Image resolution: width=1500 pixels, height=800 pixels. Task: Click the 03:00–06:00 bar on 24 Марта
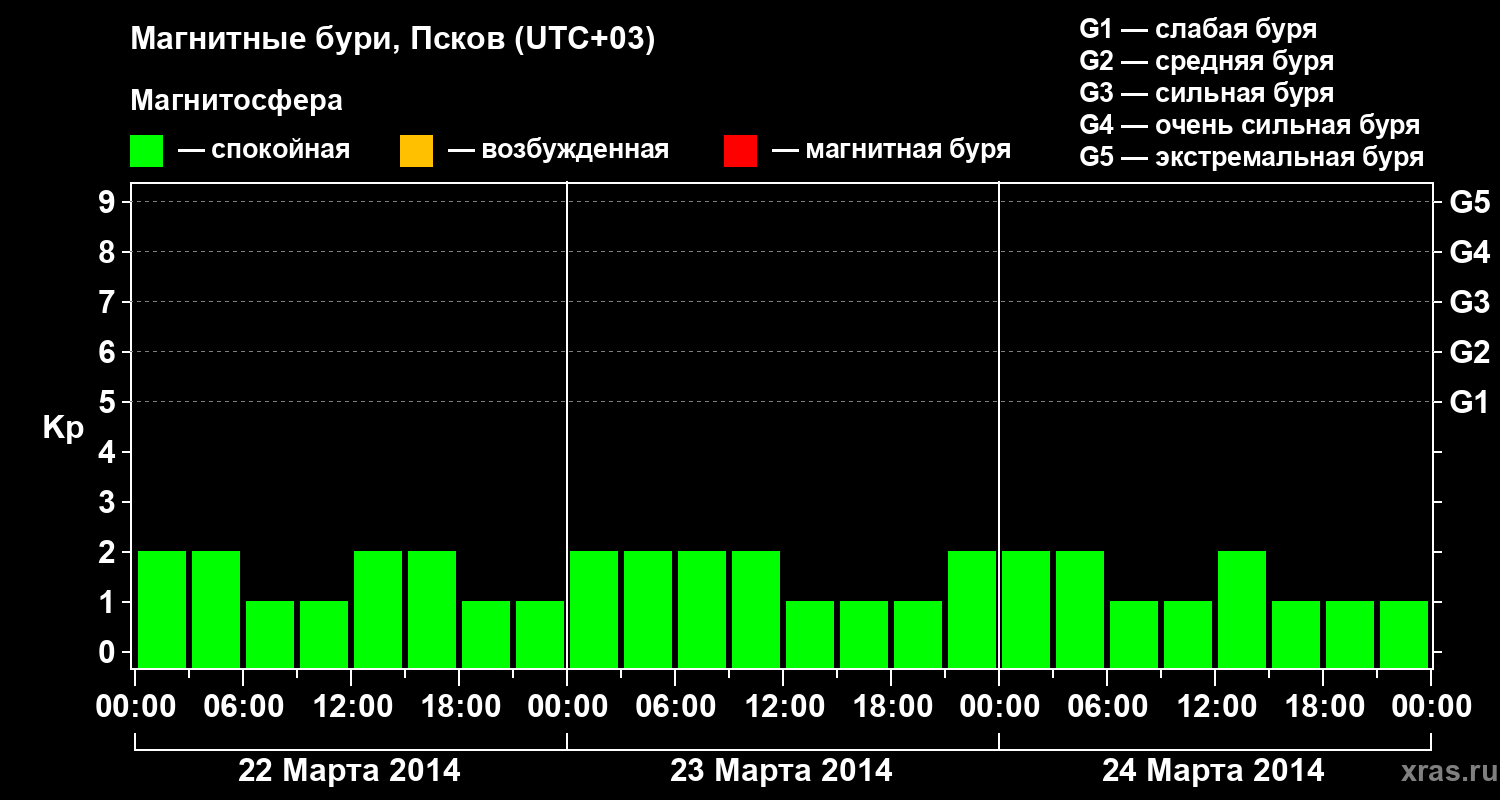pos(1080,609)
